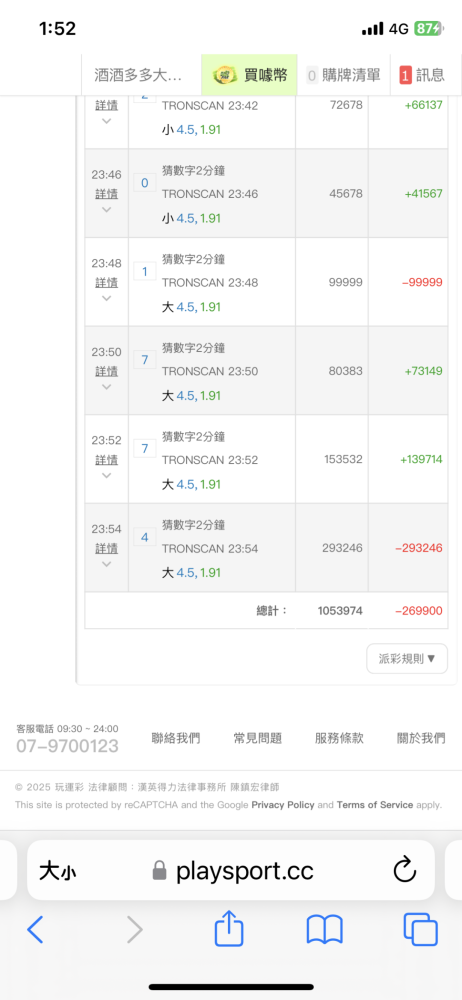
Task: Tap the 買噱幣 coin icon tab
Action: [249, 75]
